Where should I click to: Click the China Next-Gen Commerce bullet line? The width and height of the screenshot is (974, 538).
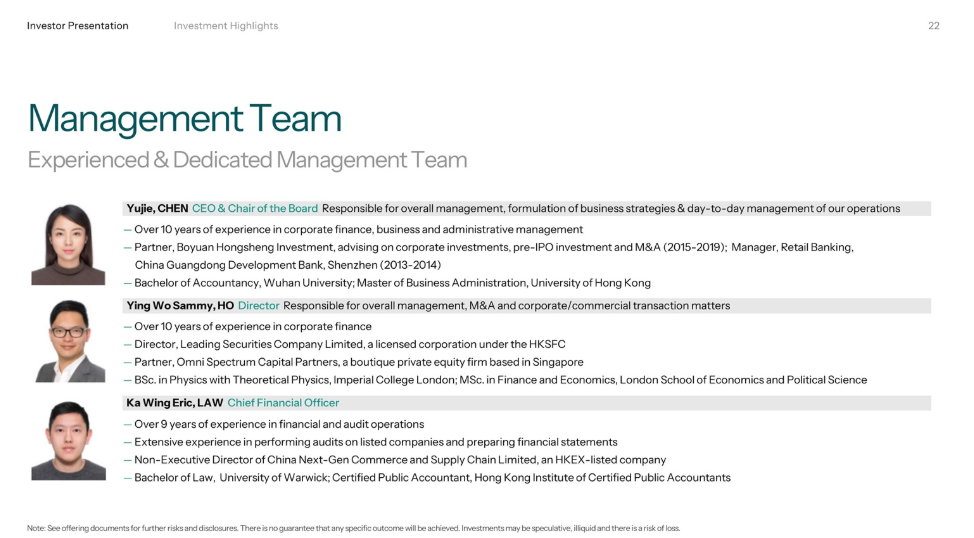coord(396,460)
